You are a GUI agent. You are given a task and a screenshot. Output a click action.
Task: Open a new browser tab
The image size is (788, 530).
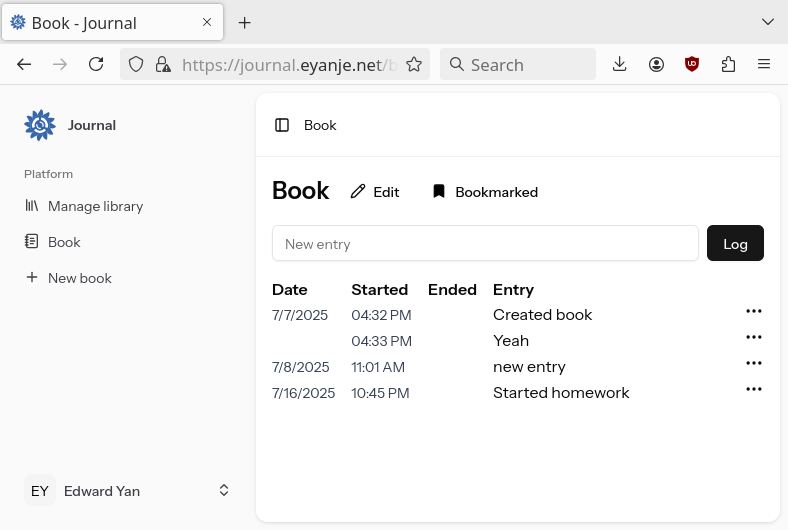pyautogui.click(x=244, y=23)
